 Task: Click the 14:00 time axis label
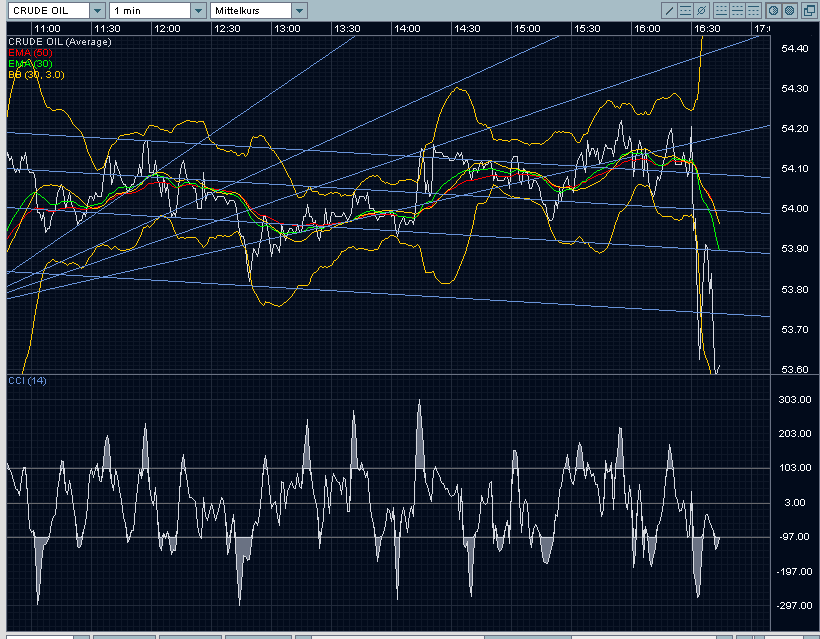407,29
